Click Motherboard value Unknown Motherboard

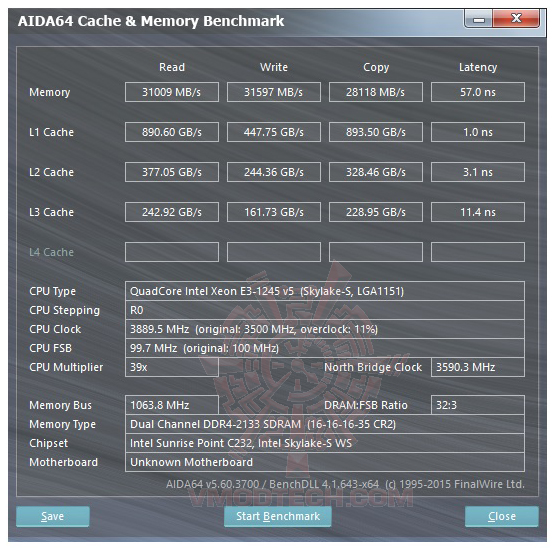pyautogui.click(x=325, y=462)
